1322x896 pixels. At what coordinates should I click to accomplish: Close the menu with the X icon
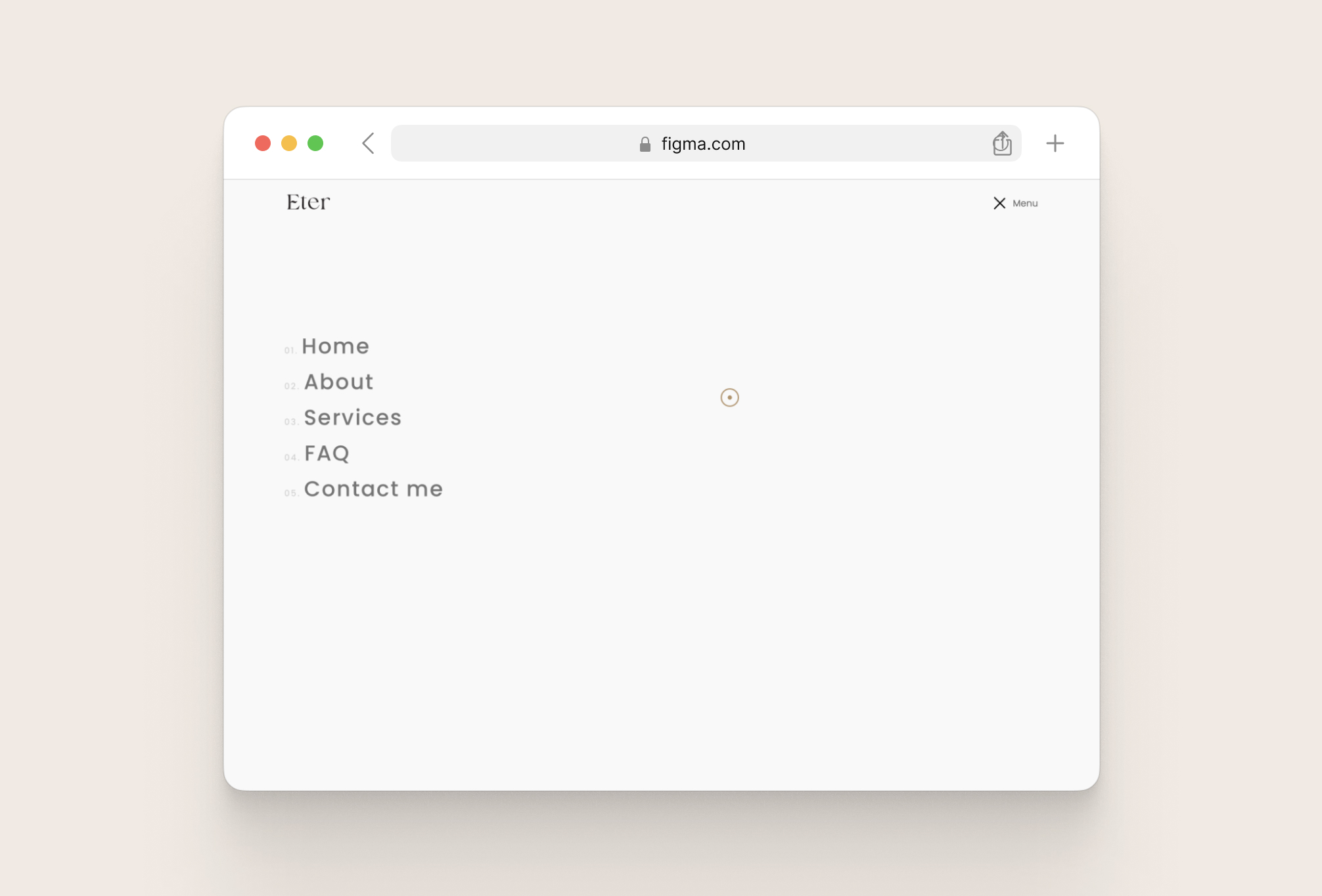(999, 203)
